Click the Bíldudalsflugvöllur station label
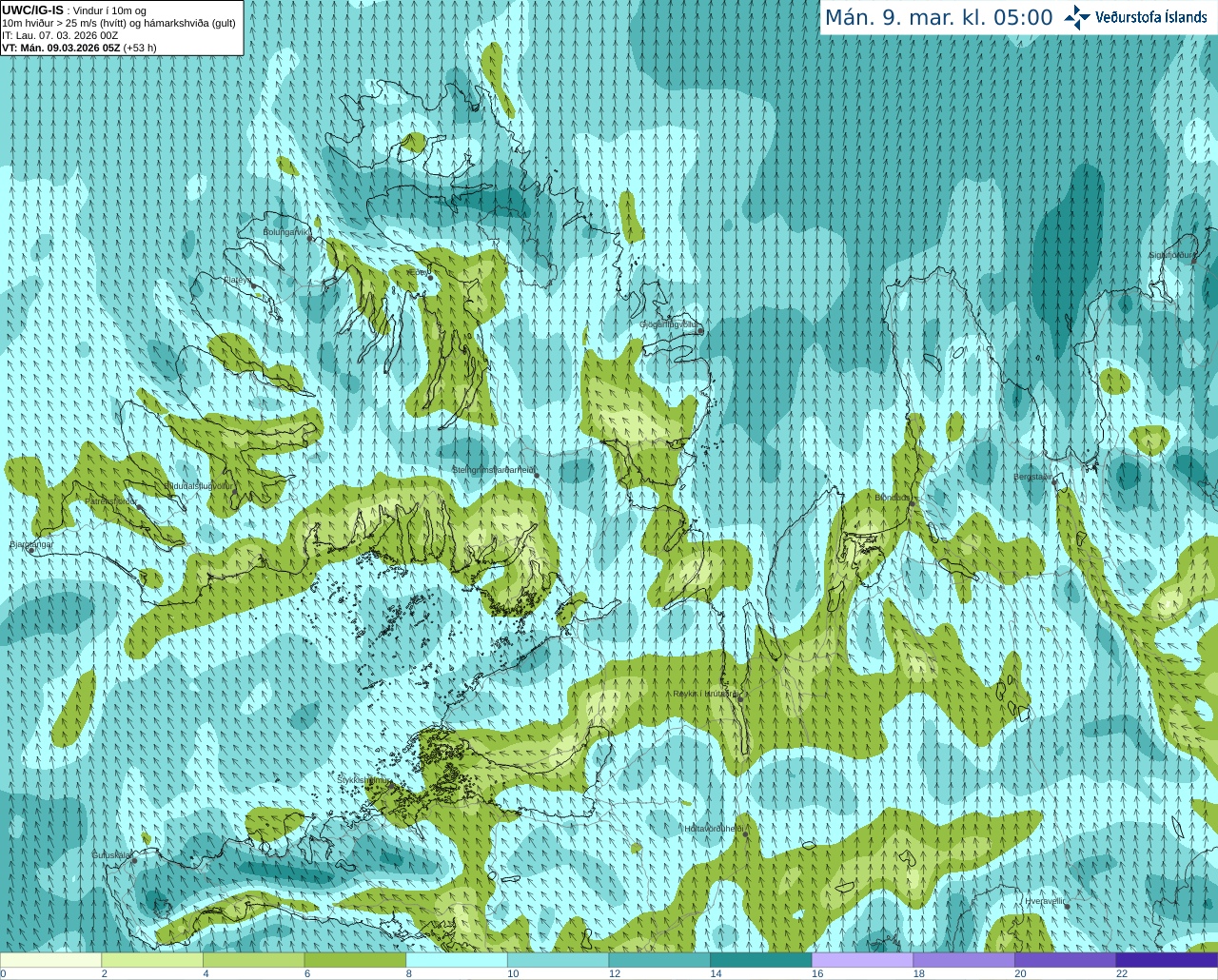Screen dimensions: 1218x980 point(198,485)
